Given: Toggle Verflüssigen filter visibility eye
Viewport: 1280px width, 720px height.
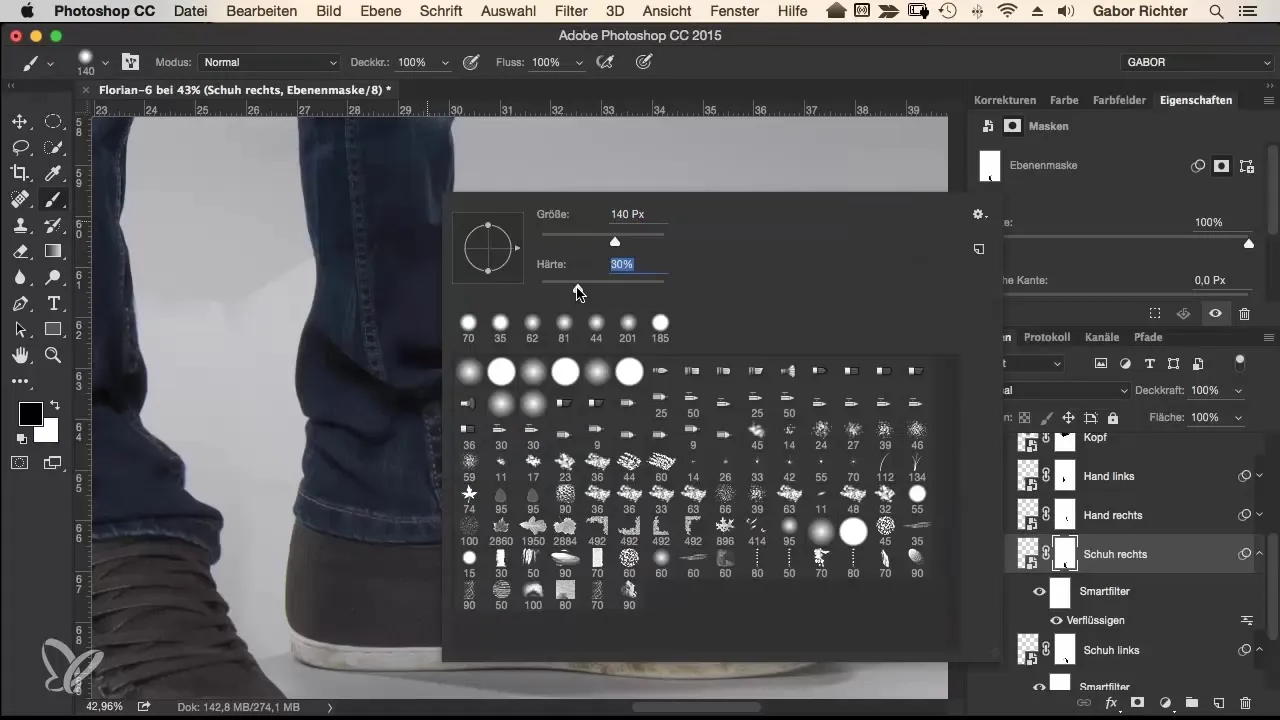Looking at the screenshot, I should (x=1057, y=620).
